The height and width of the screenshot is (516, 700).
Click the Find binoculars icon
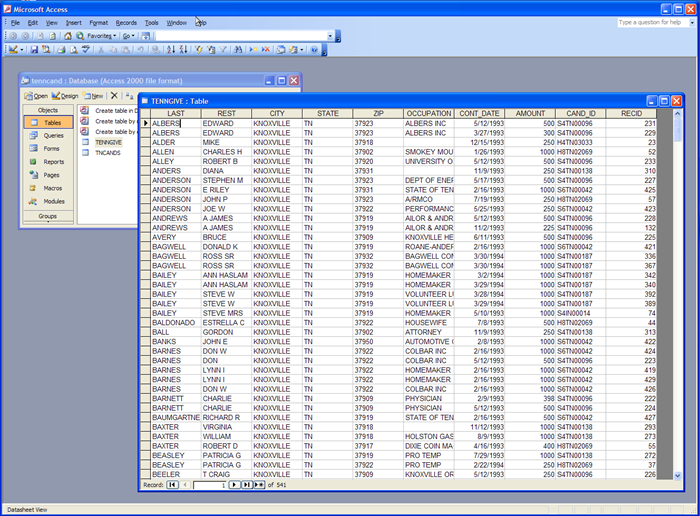point(238,50)
